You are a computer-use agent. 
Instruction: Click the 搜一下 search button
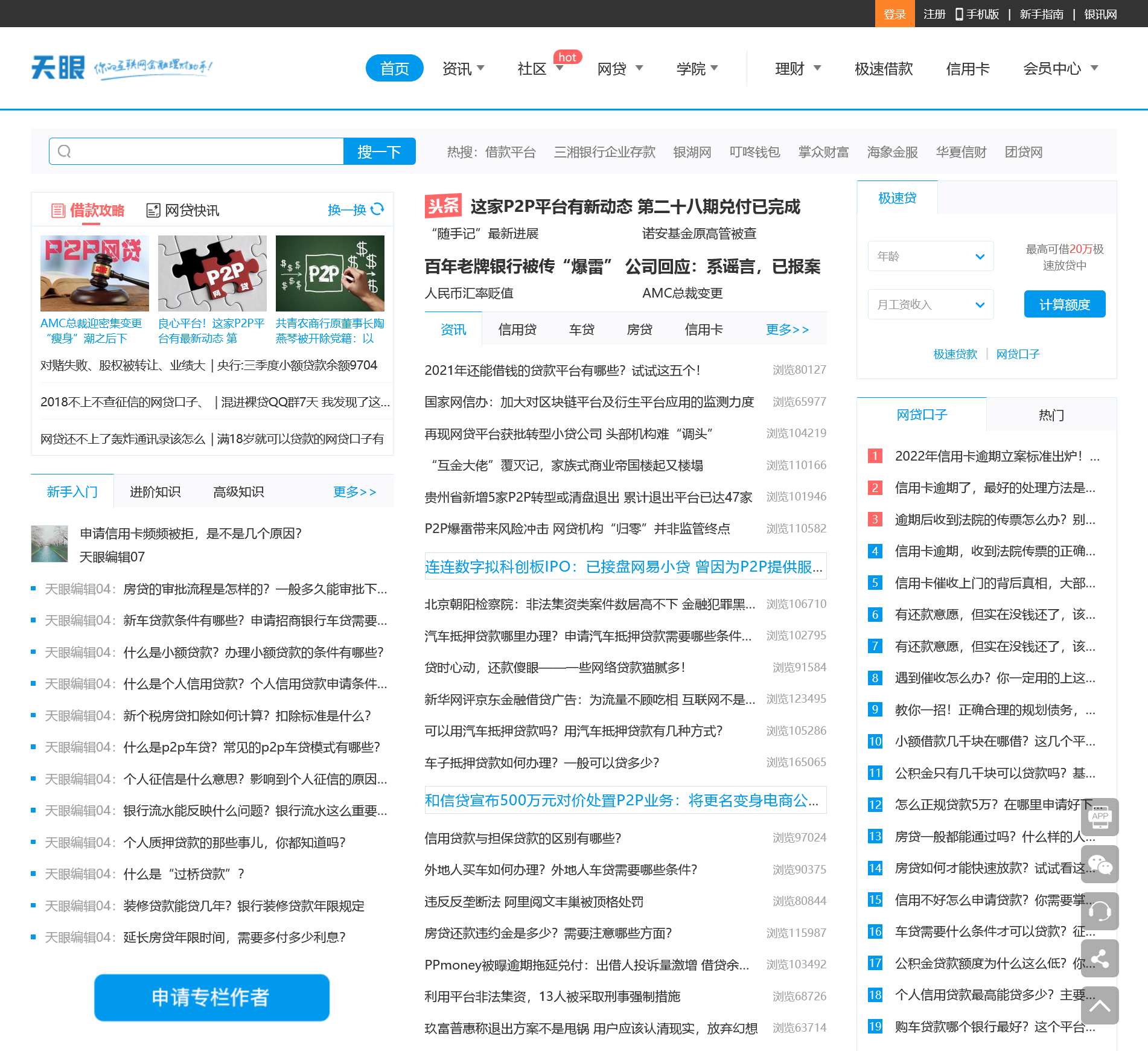pyautogui.click(x=379, y=152)
